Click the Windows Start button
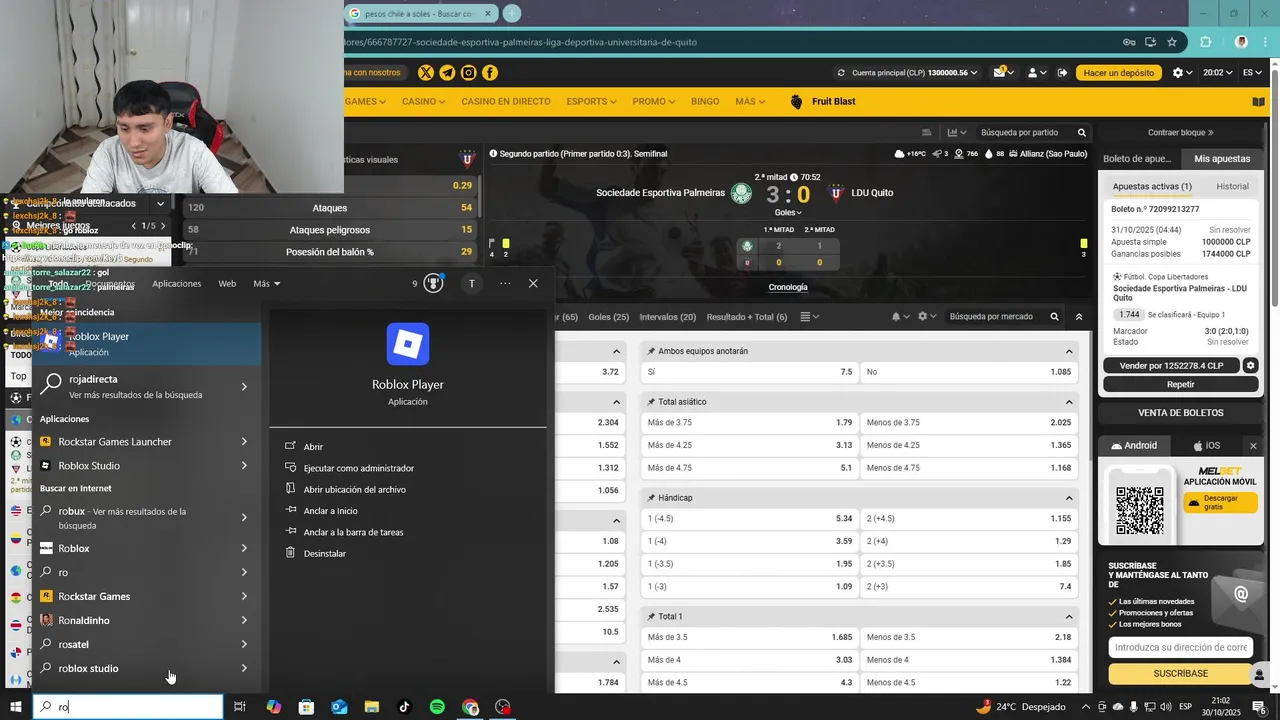1280x720 pixels. [x=16, y=706]
